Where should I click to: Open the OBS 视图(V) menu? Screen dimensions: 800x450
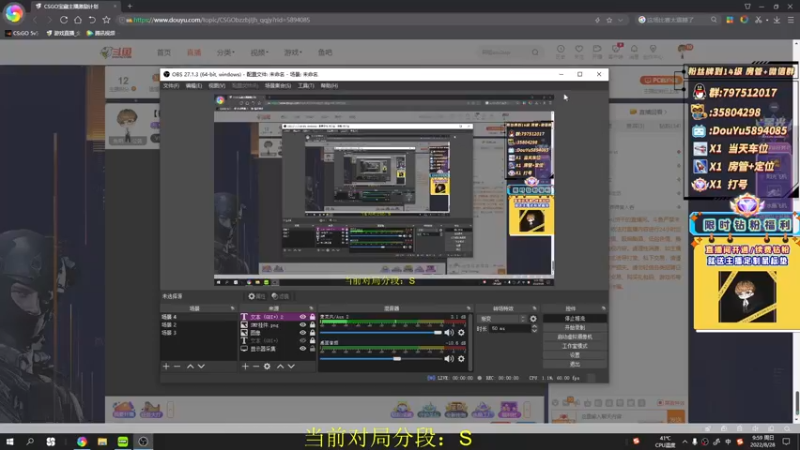(x=217, y=86)
